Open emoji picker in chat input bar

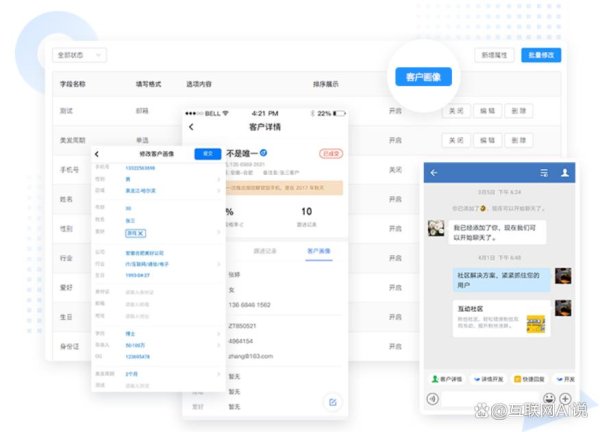[x=549, y=398]
